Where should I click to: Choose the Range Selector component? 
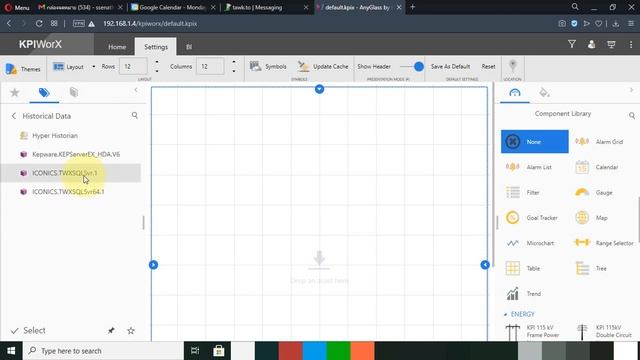tap(604, 243)
